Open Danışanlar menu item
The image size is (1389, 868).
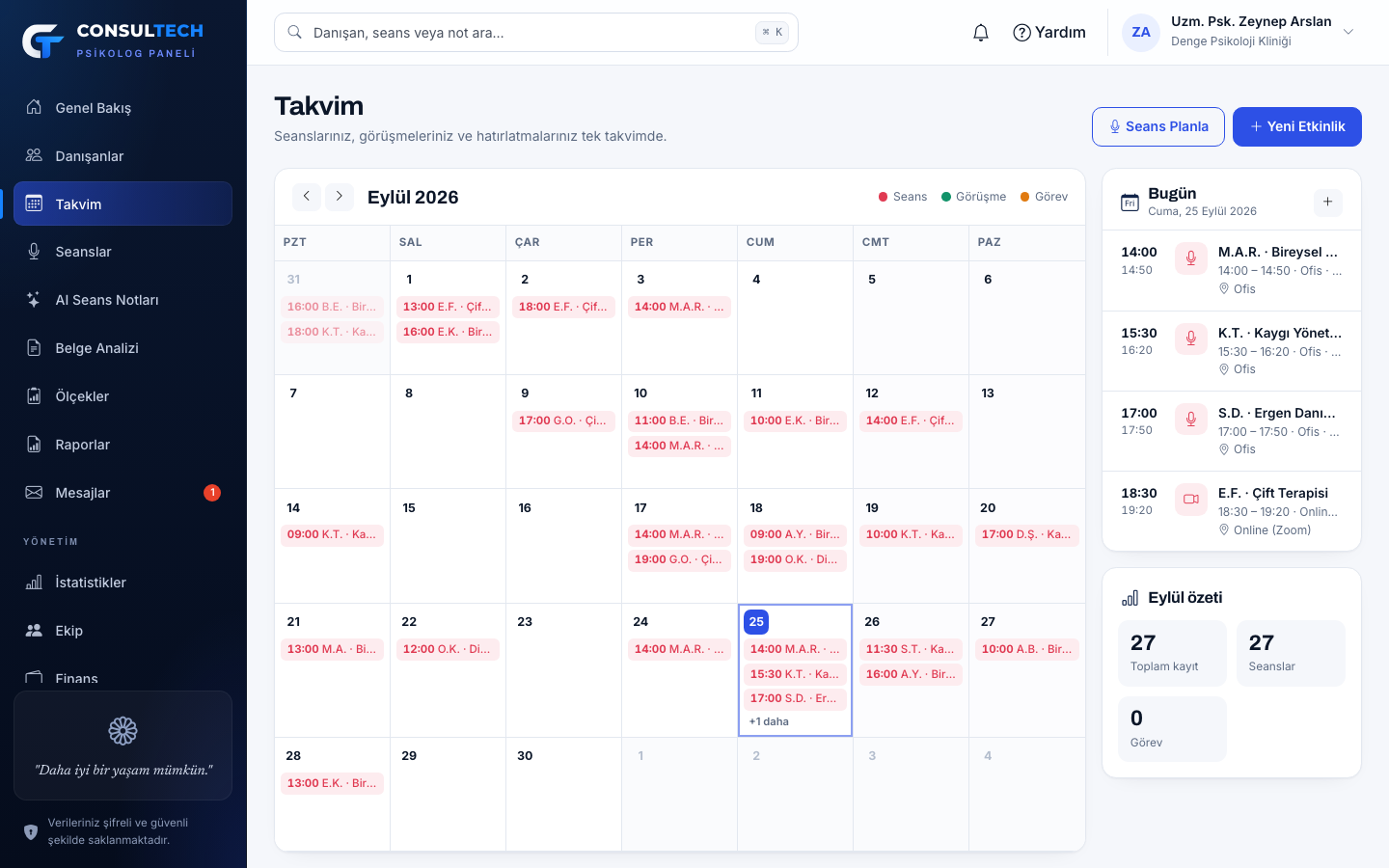click(123, 156)
